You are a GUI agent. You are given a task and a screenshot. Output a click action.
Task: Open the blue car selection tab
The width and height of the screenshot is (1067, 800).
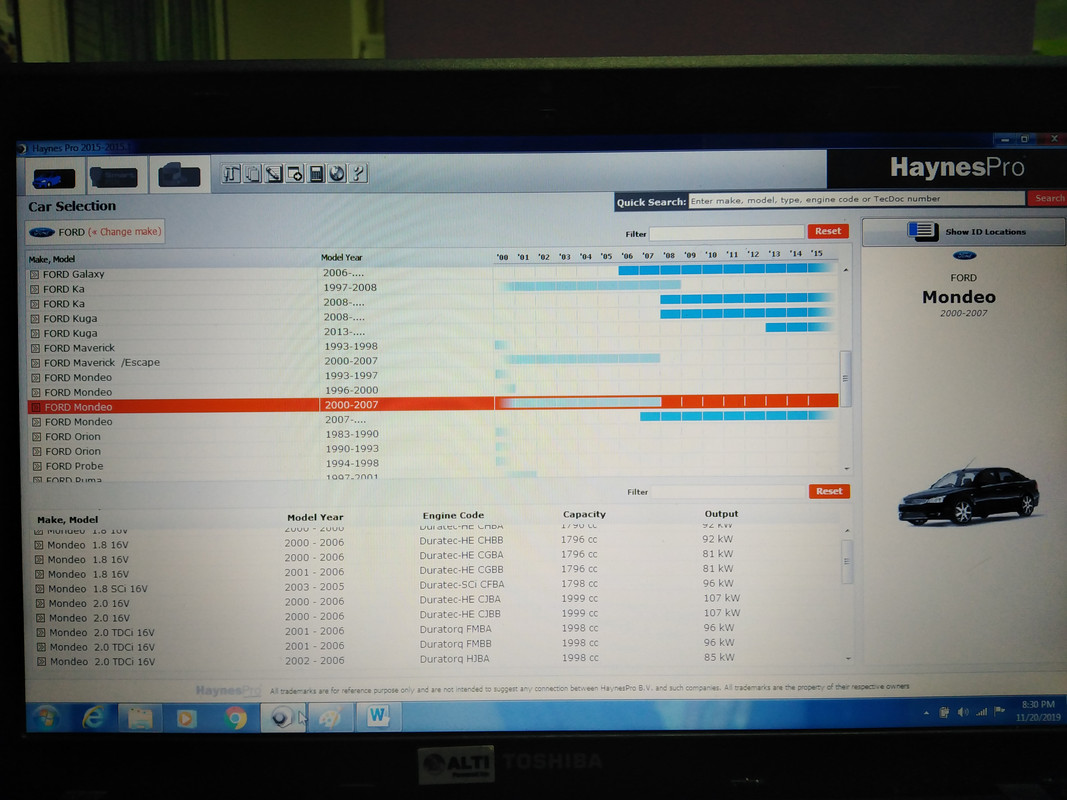coord(54,178)
